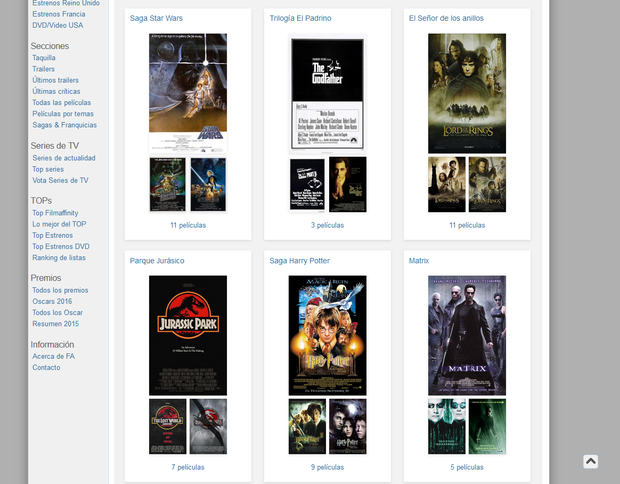This screenshot has width=620, height=484.
Task: Open Películas por temas link
Action: tap(63, 113)
